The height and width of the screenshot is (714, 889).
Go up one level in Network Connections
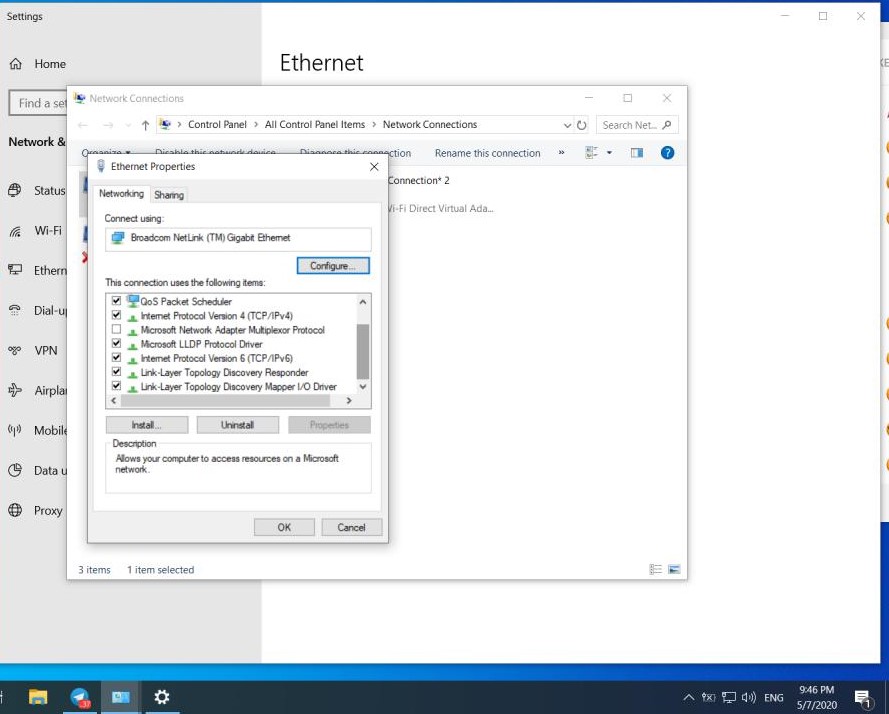[145, 125]
